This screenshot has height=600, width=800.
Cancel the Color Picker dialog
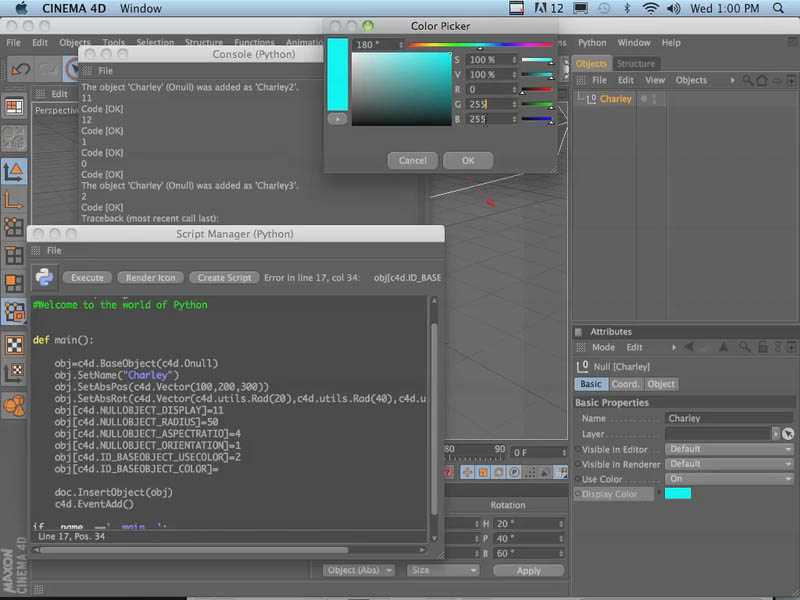[x=412, y=160]
